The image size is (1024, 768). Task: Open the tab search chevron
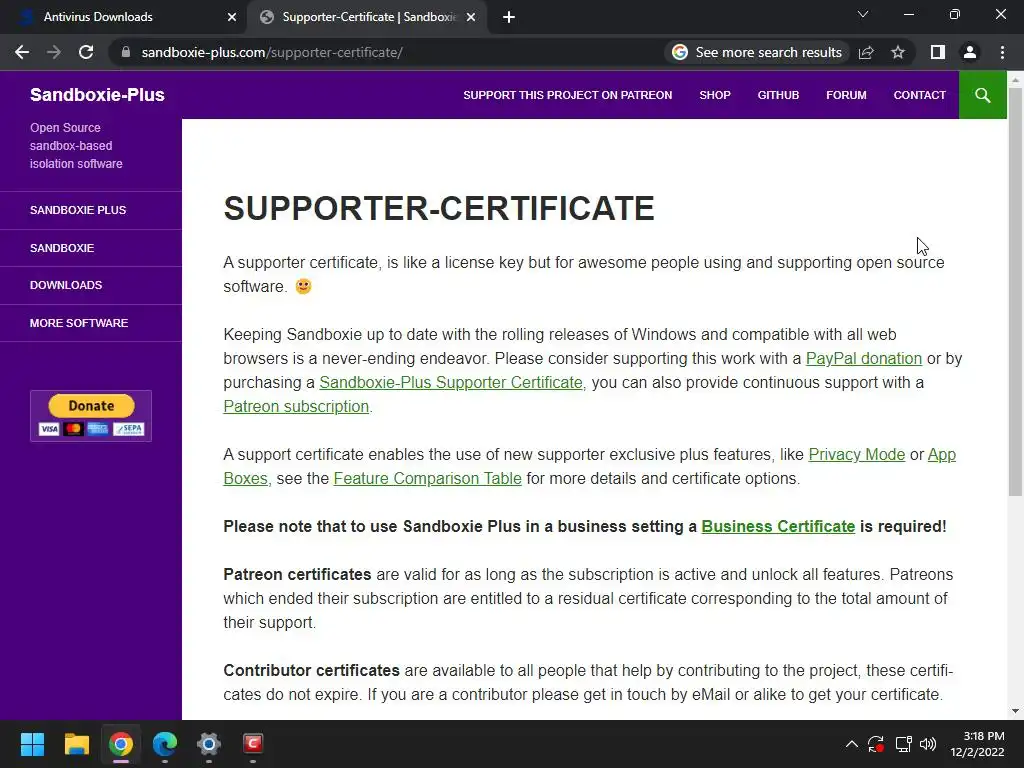(x=863, y=14)
